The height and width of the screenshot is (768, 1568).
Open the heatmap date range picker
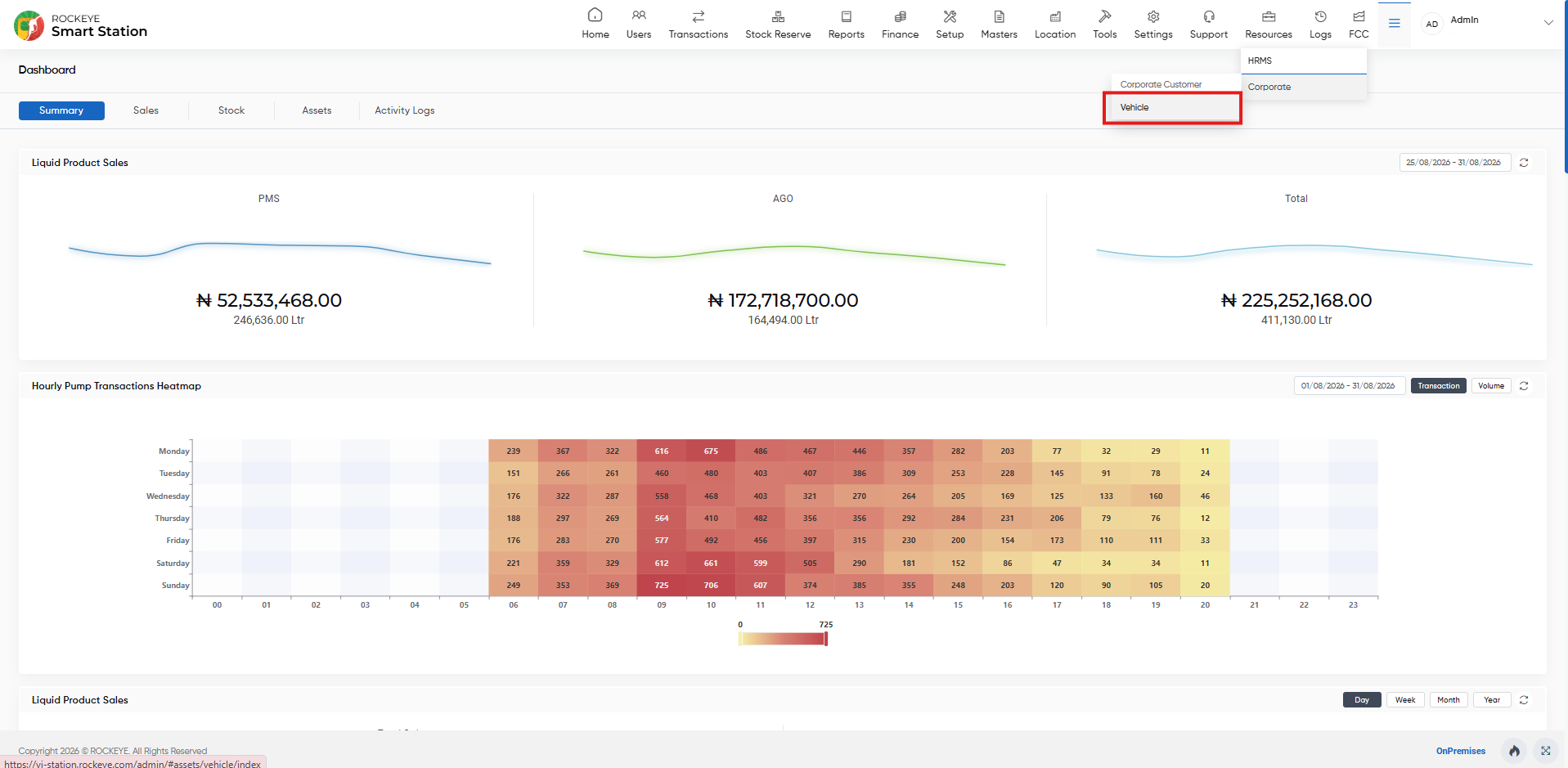[1350, 386]
